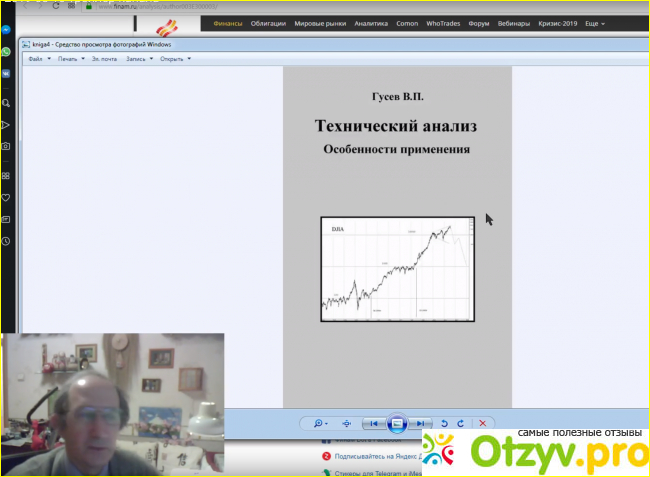Viewport: 650px width, 477px height.
Task: Click the actual size fit button
Action: point(346,423)
